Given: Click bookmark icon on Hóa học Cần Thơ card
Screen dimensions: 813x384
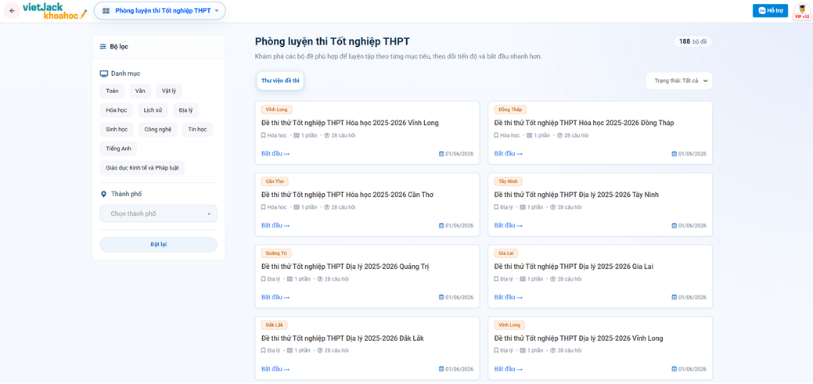Looking at the screenshot, I should click(263, 207).
